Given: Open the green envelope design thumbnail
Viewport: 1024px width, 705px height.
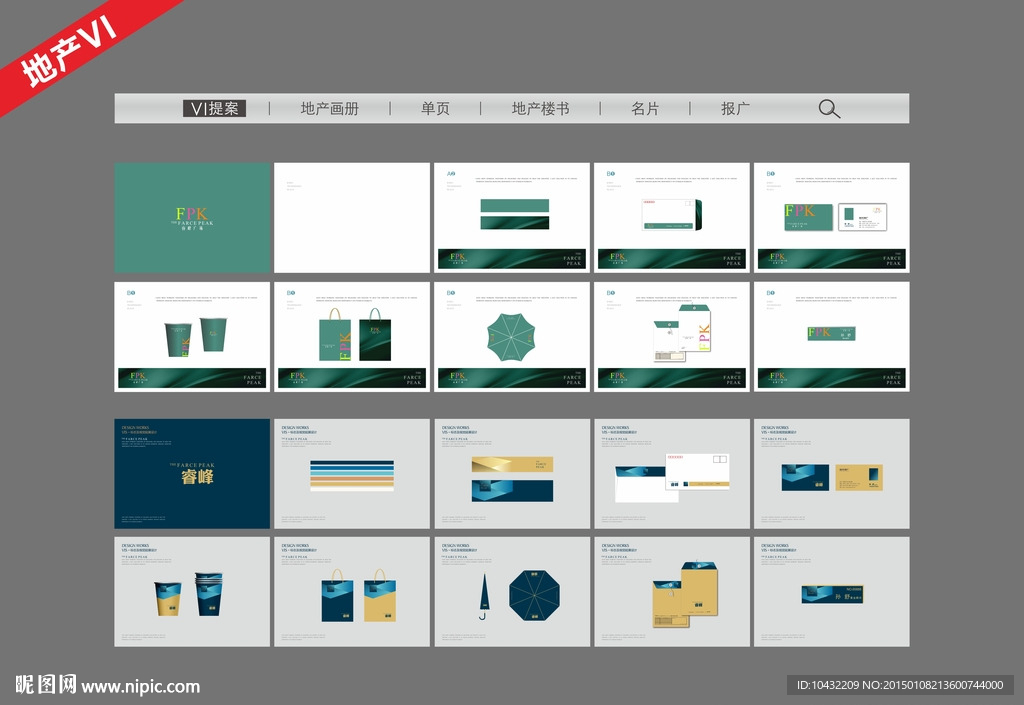Looking at the screenshot, I should [x=672, y=217].
